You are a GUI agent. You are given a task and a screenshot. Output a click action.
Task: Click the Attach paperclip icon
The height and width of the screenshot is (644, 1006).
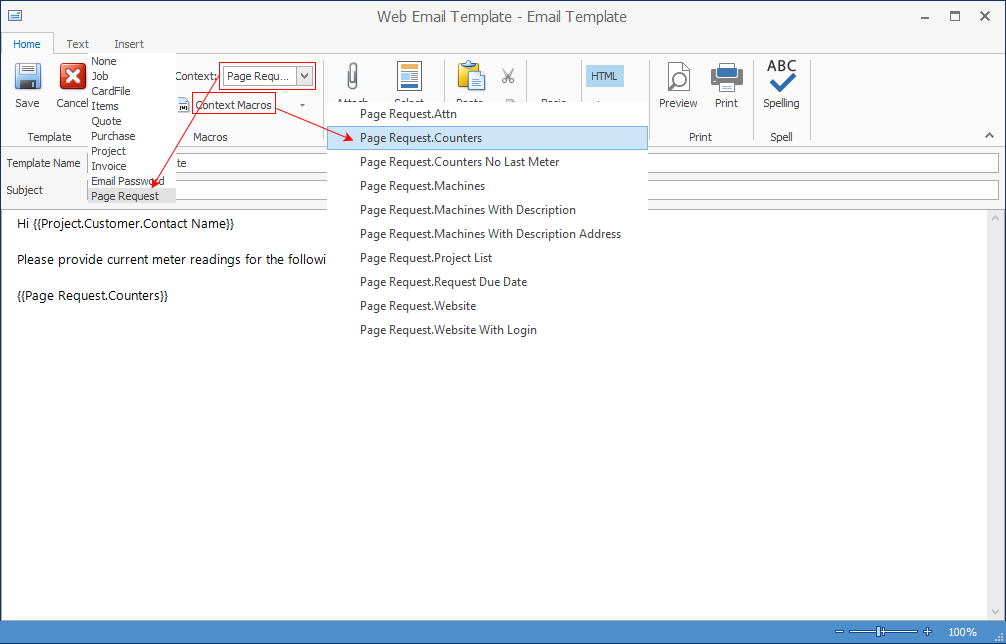pyautogui.click(x=352, y=76)
